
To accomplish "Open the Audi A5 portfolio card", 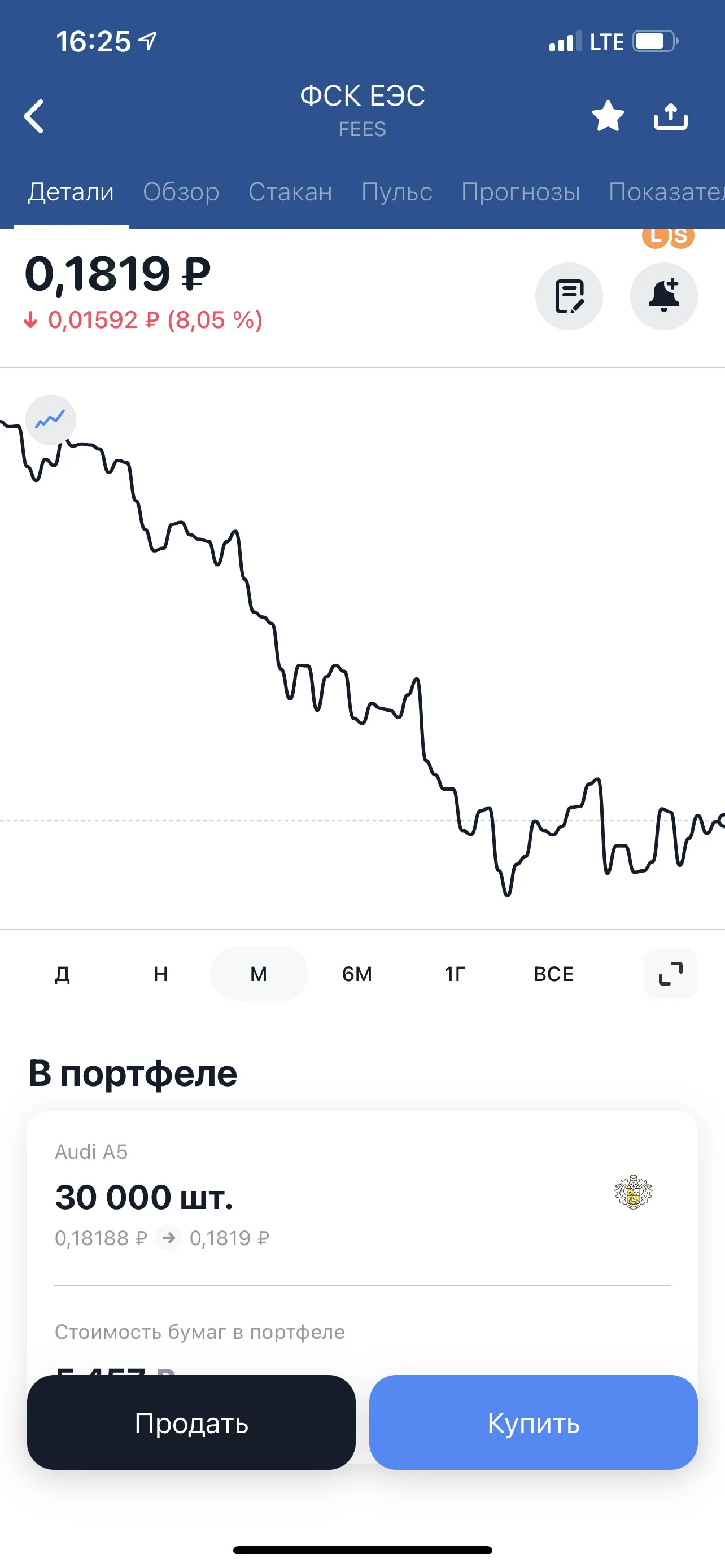I will (x=362, y=1196).
